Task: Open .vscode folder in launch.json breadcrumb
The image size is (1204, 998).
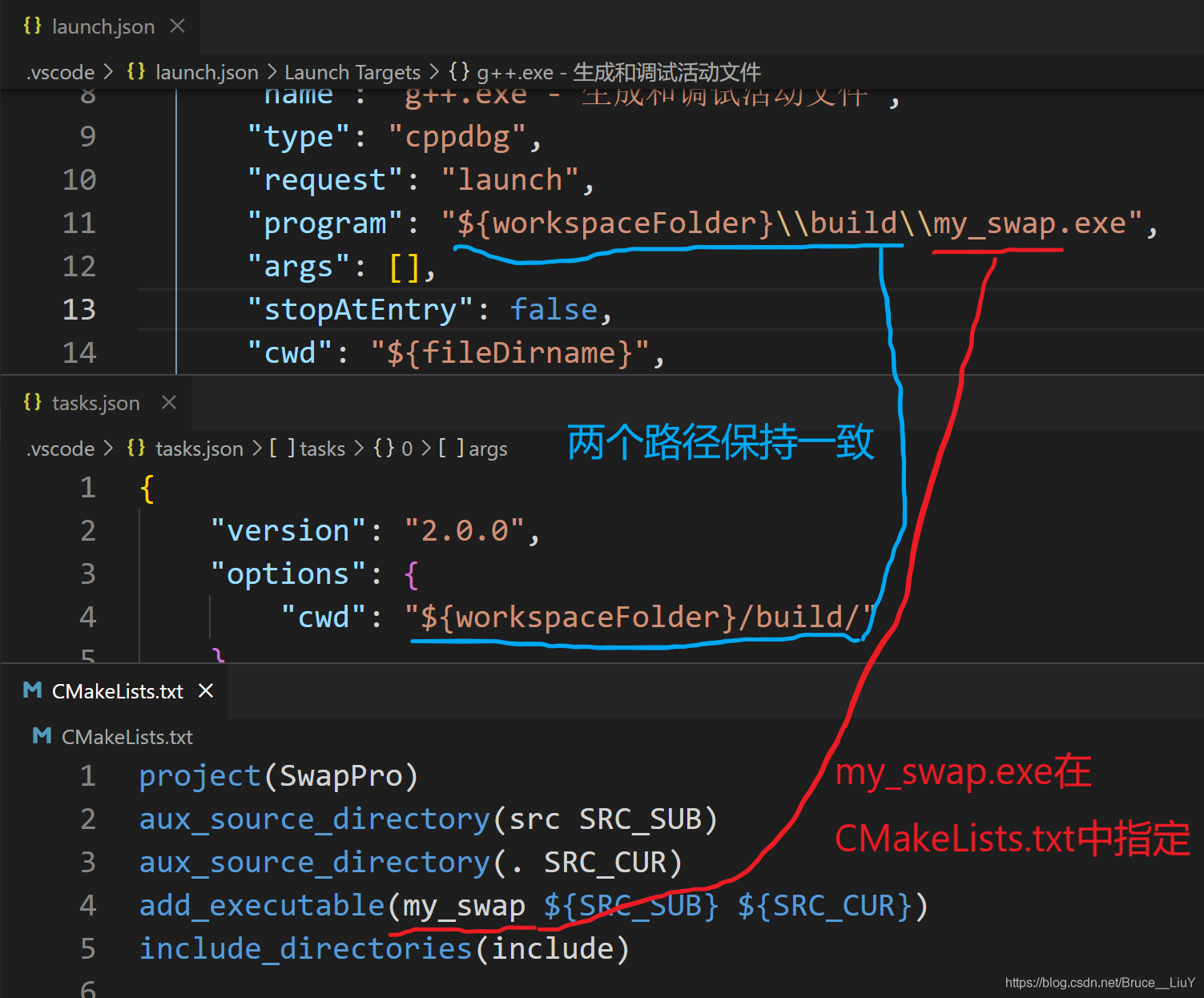Action: (61, 72)
